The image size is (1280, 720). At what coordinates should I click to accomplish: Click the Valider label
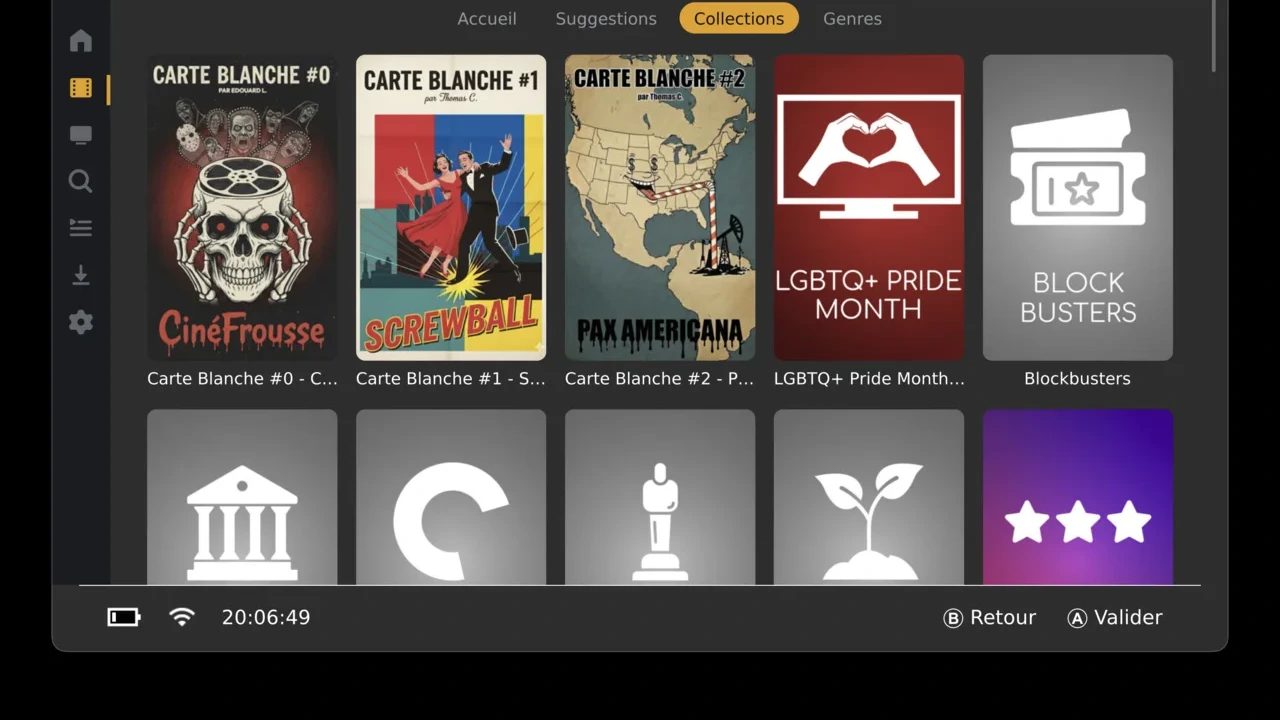coord(1128,617)
